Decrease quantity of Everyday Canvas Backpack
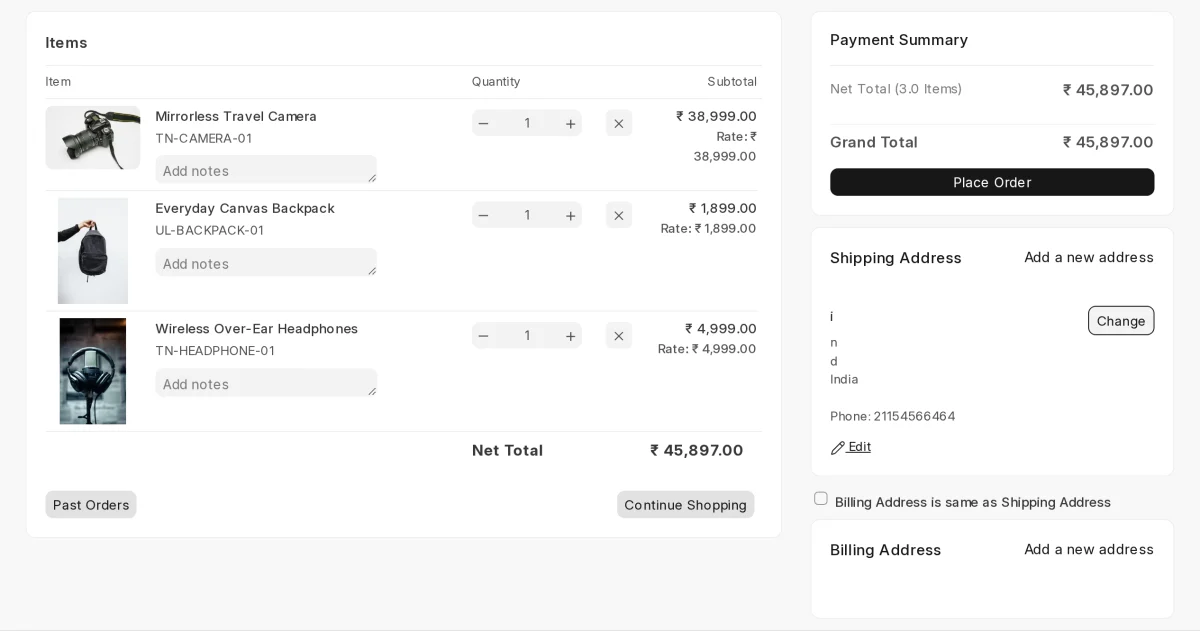Image resolution: width=1200 pixels, height=641 pixels. (484, 215)
